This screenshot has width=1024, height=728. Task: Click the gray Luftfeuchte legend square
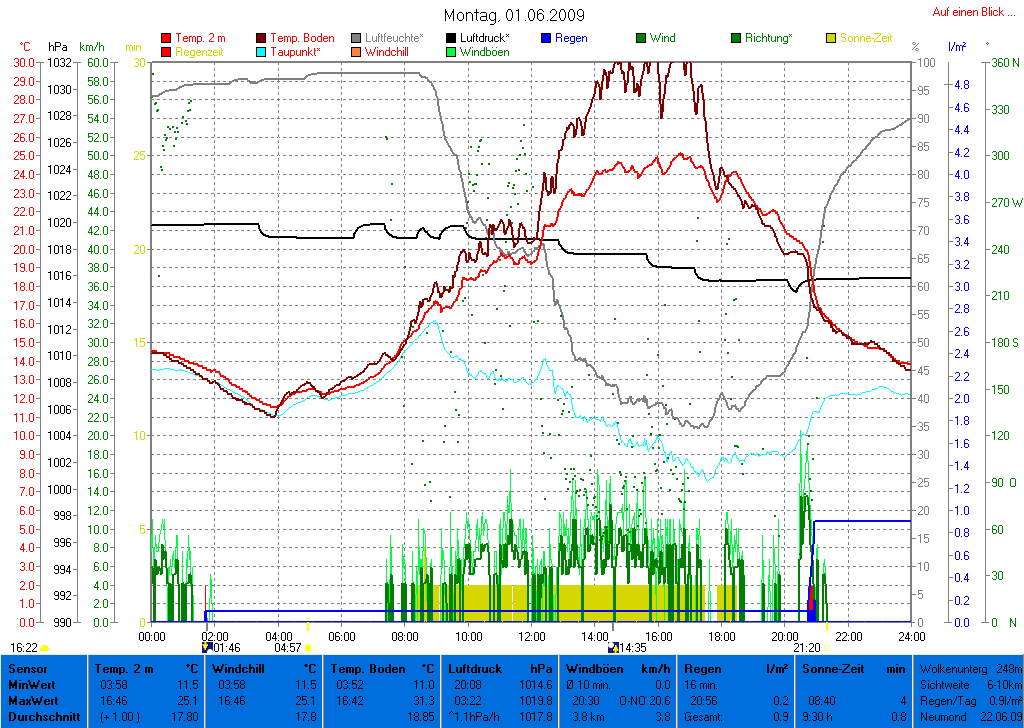point(357,38)
